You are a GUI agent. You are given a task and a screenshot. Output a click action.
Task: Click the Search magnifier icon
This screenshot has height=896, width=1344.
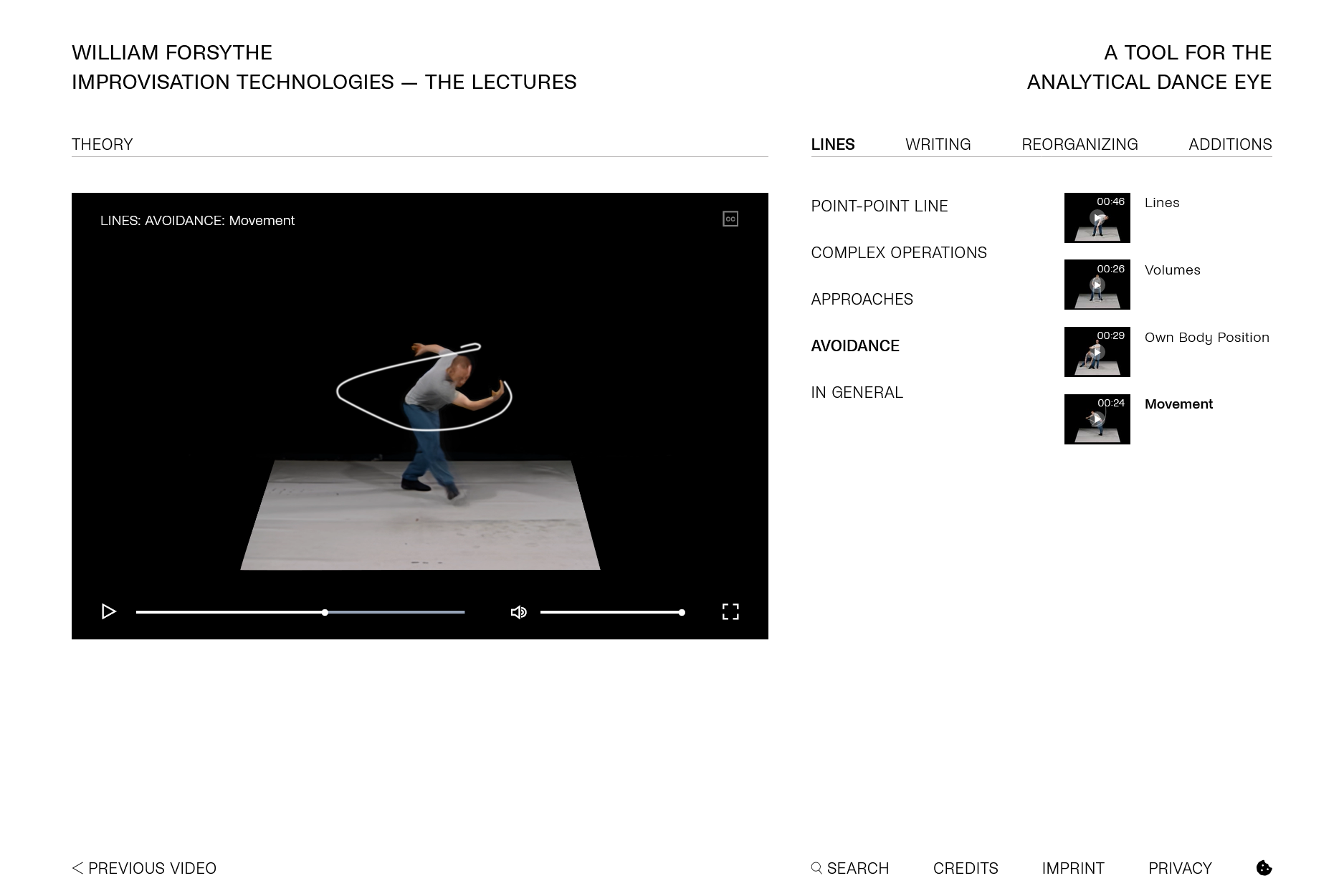(x=816, y=868)
